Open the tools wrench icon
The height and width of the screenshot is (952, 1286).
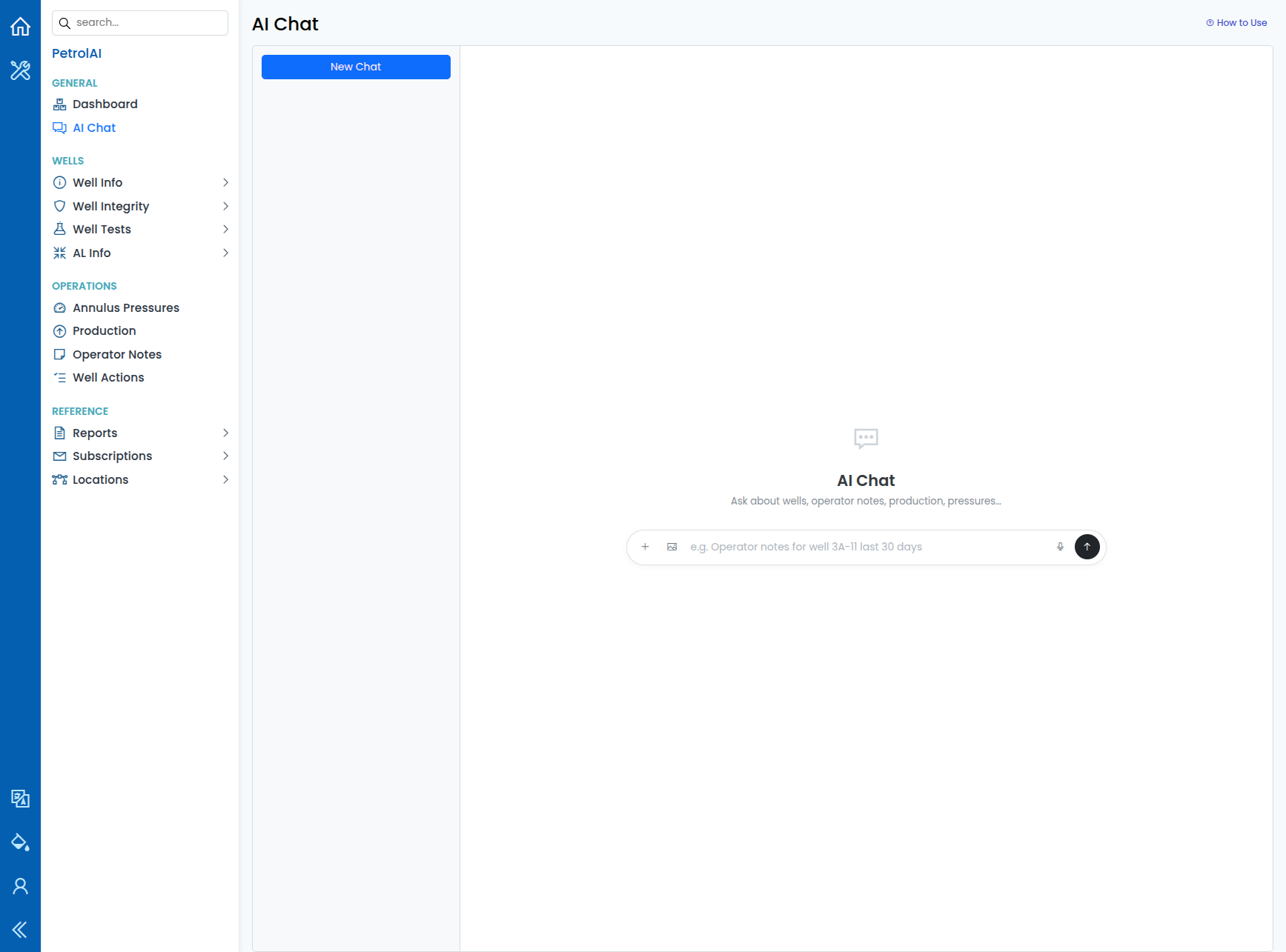(x=20, y=70)
